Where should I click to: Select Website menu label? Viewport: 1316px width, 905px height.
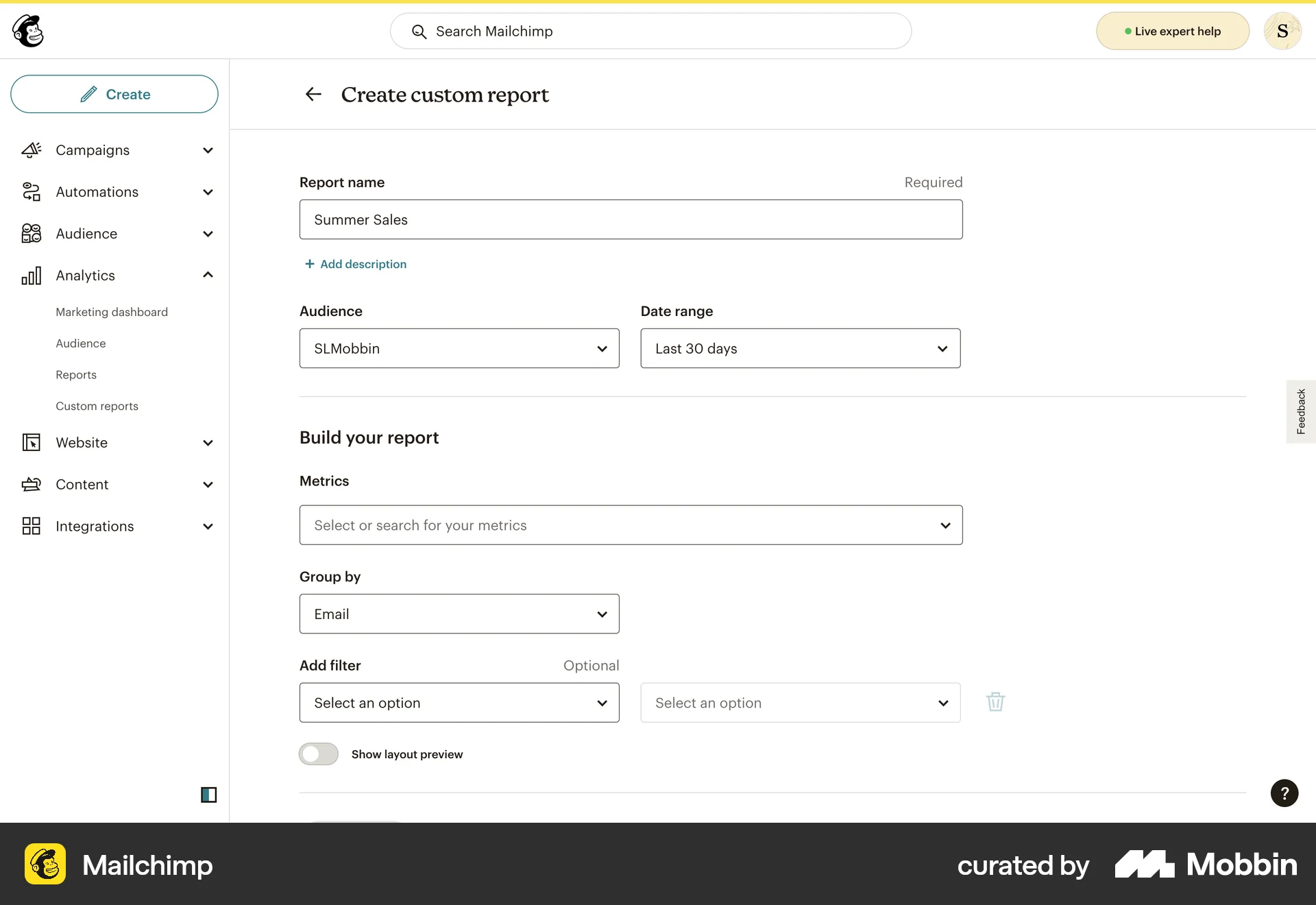[x=82, y=443]
